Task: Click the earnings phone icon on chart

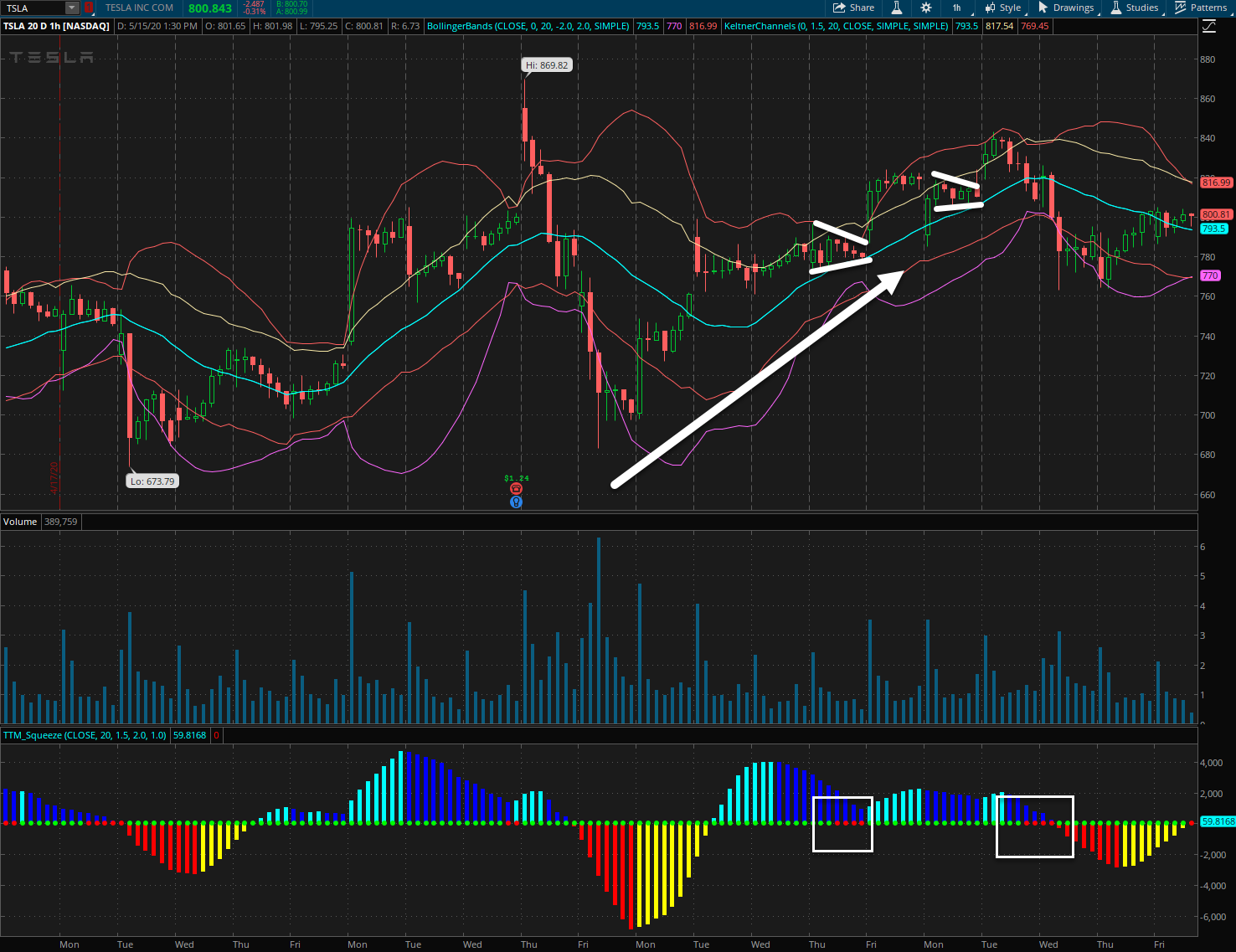Action: click(516, 489)
